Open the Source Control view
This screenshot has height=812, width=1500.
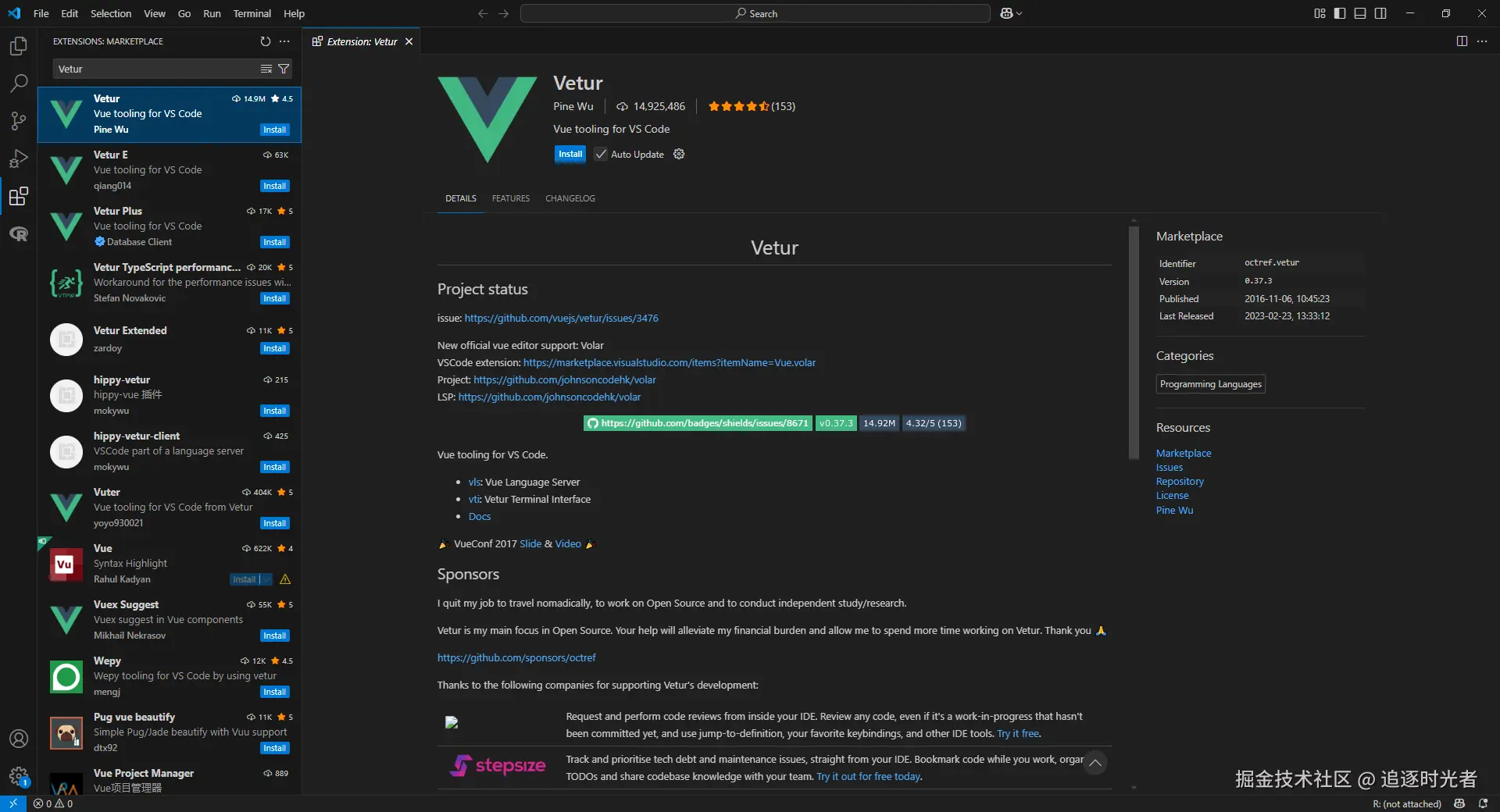[x=19, y=120]
